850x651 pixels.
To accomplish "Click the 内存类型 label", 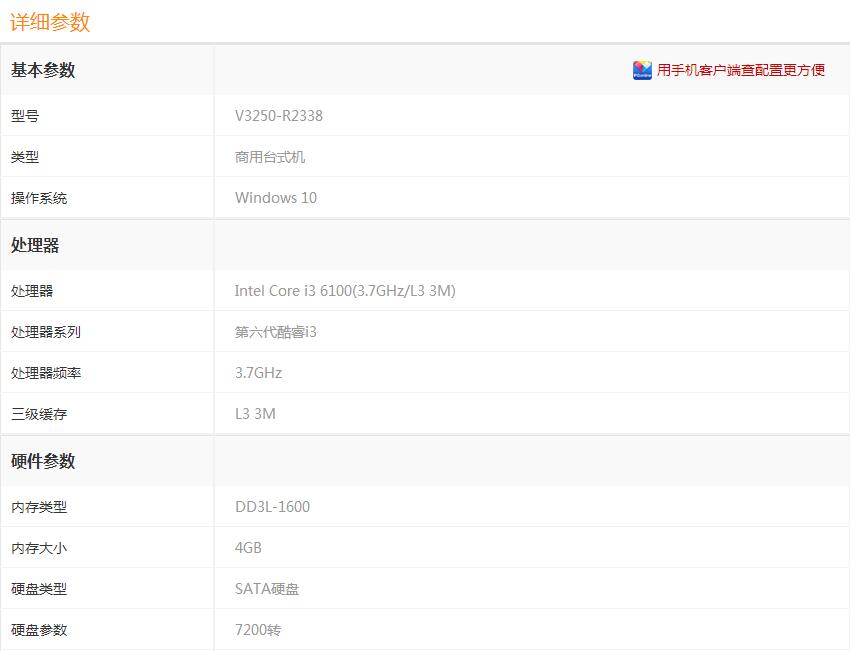I will tap(39, 507).
